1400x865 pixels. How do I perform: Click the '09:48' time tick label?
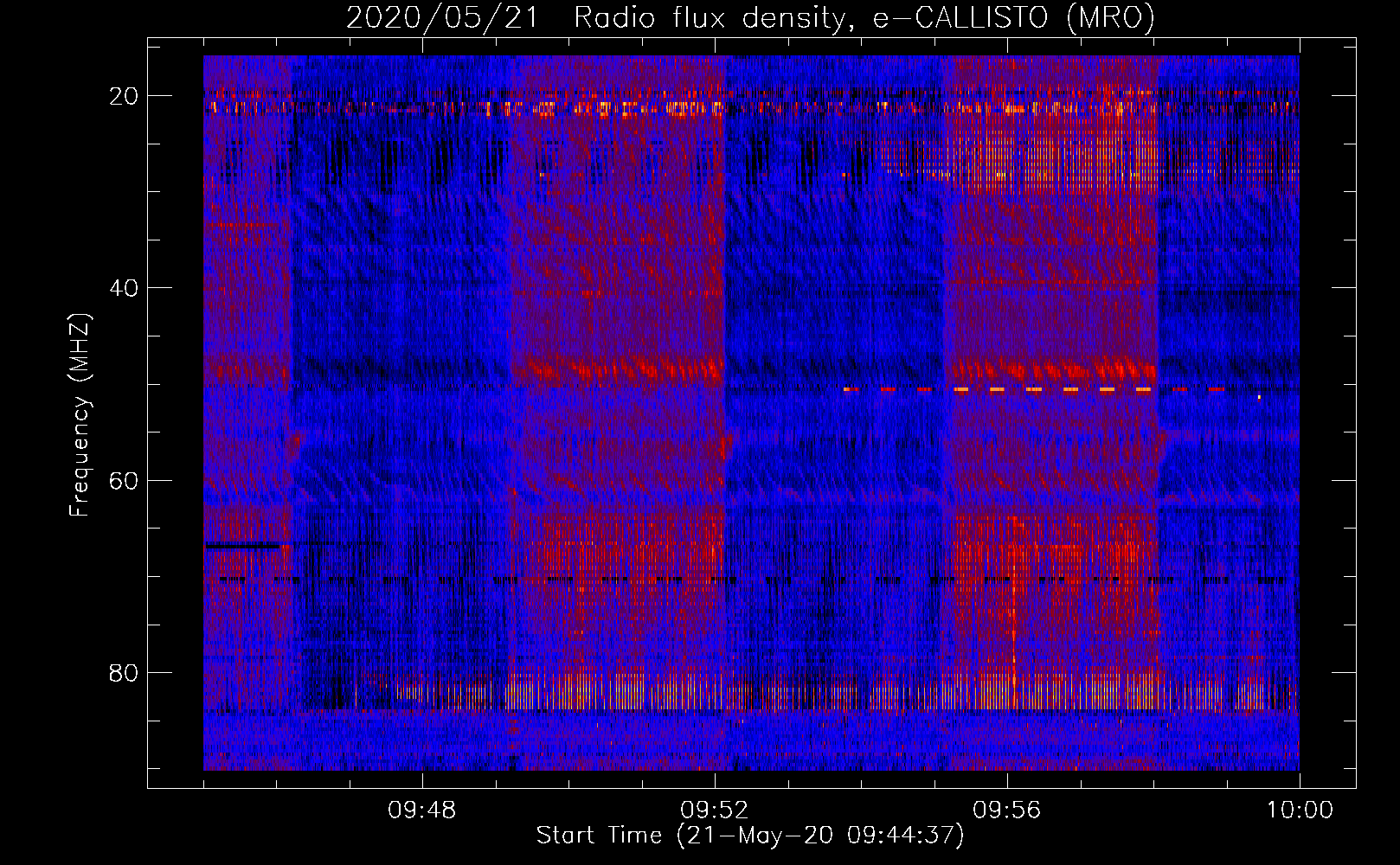[x=422, y=811]
